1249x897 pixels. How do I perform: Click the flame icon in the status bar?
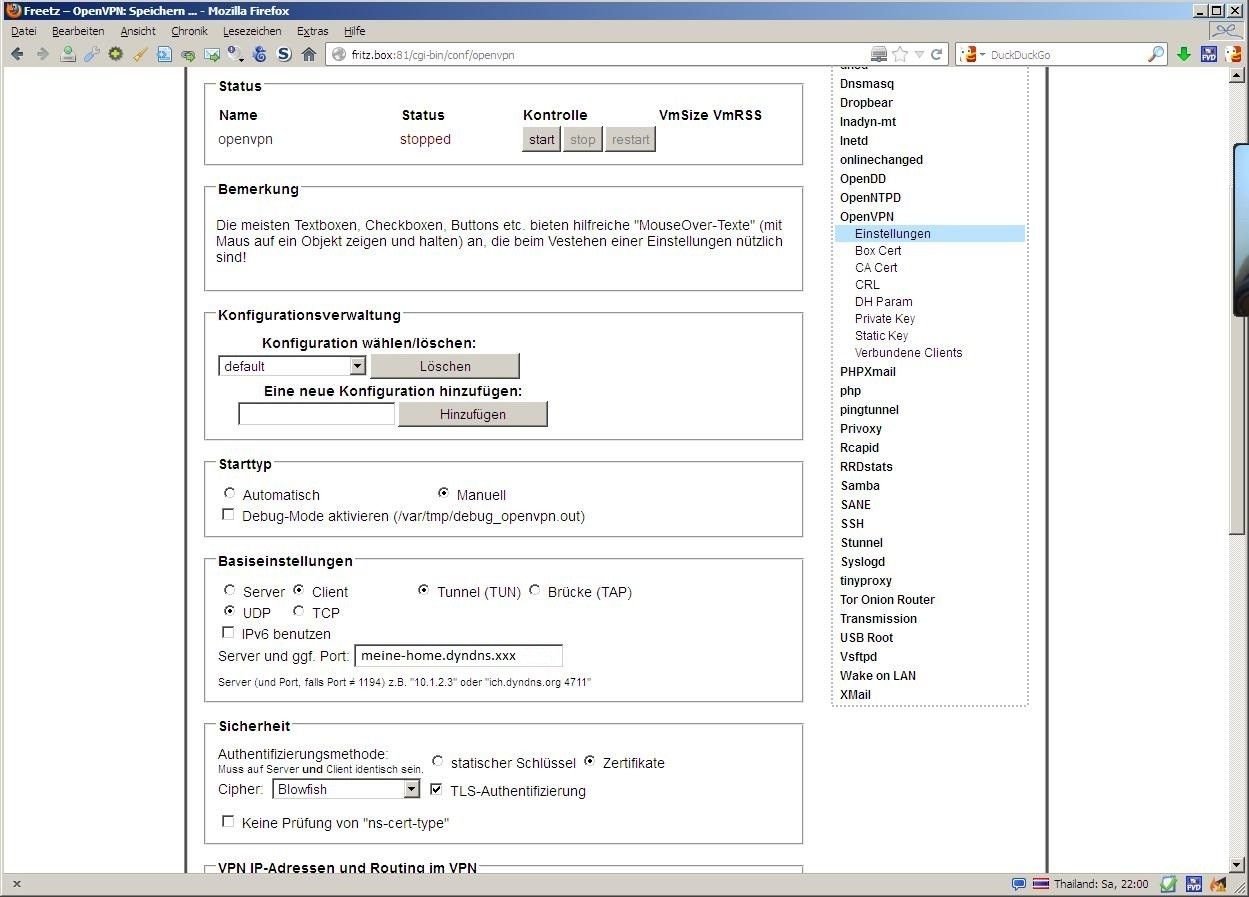[x=1218, y=884]
